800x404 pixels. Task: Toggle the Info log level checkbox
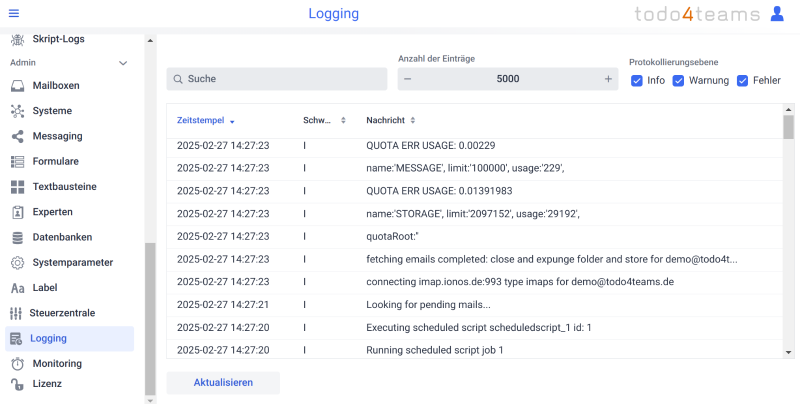[x=637, y=81]
